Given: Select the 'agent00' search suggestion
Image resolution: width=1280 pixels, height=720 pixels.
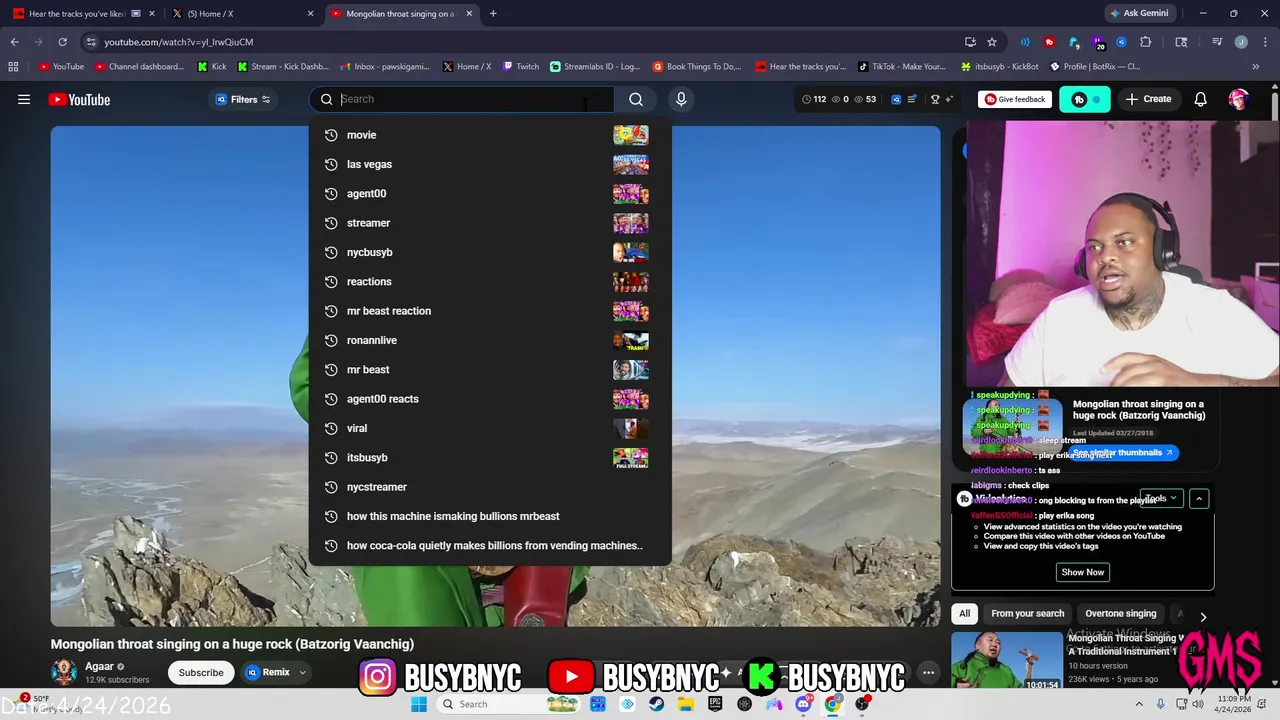Looking at the screenshot, I should coord(490,194).
